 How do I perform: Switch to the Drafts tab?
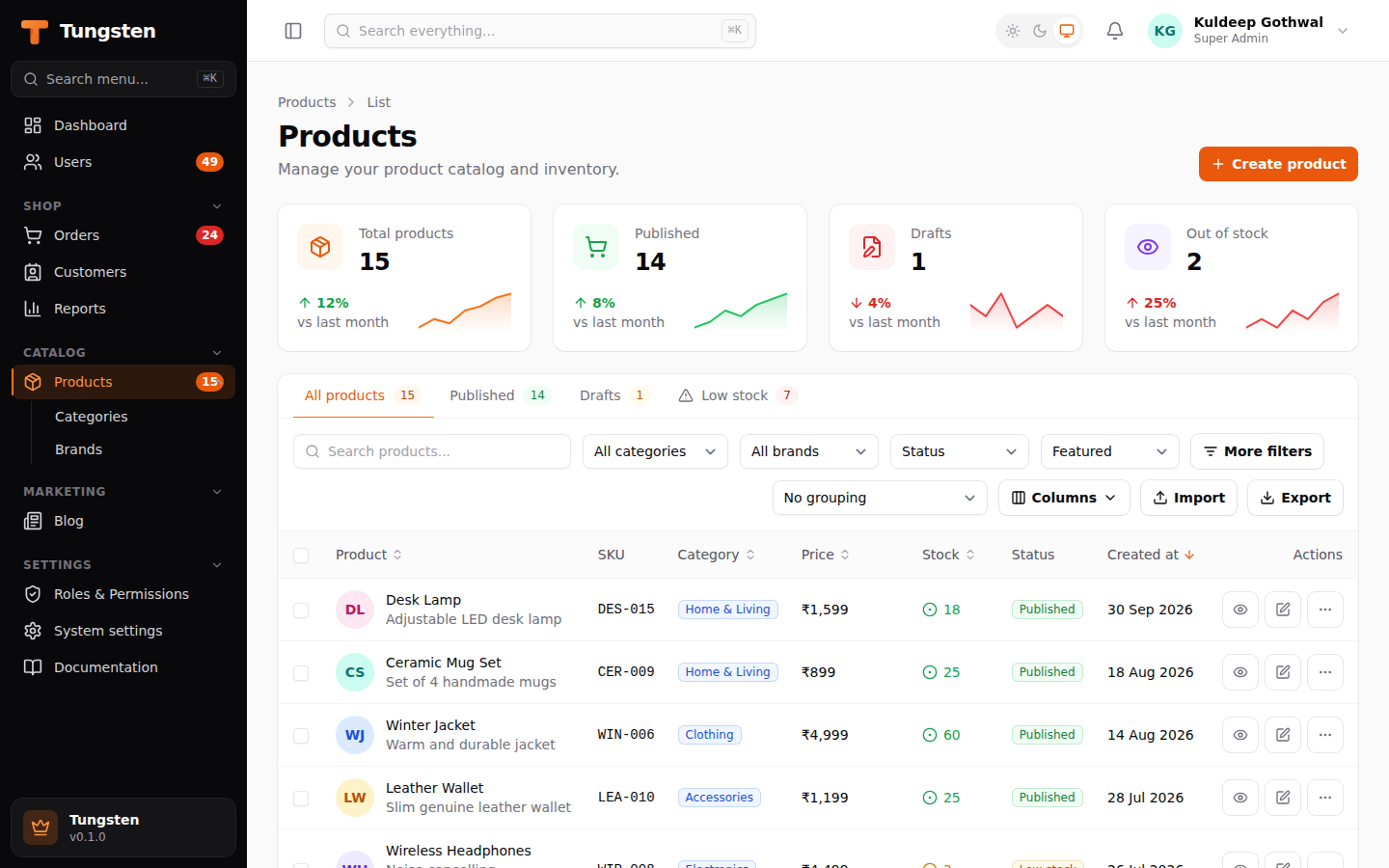coord(613,395)
